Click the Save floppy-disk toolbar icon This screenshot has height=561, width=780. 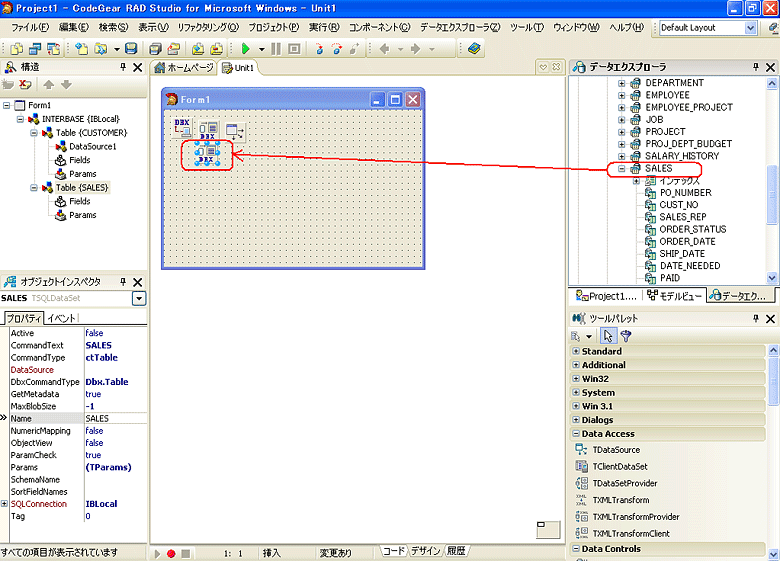131,48
